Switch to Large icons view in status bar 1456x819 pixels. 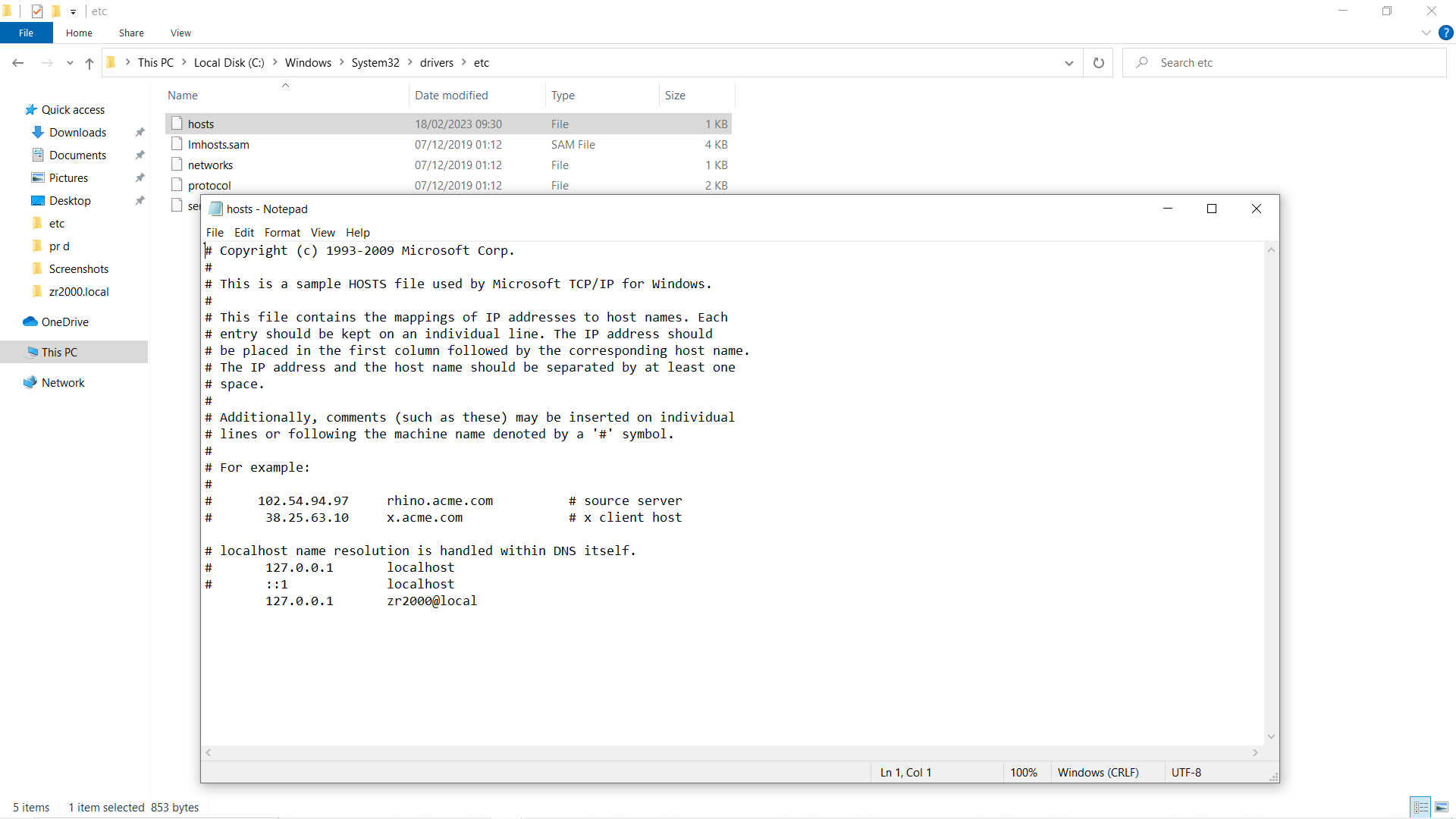pos(1442,808)
